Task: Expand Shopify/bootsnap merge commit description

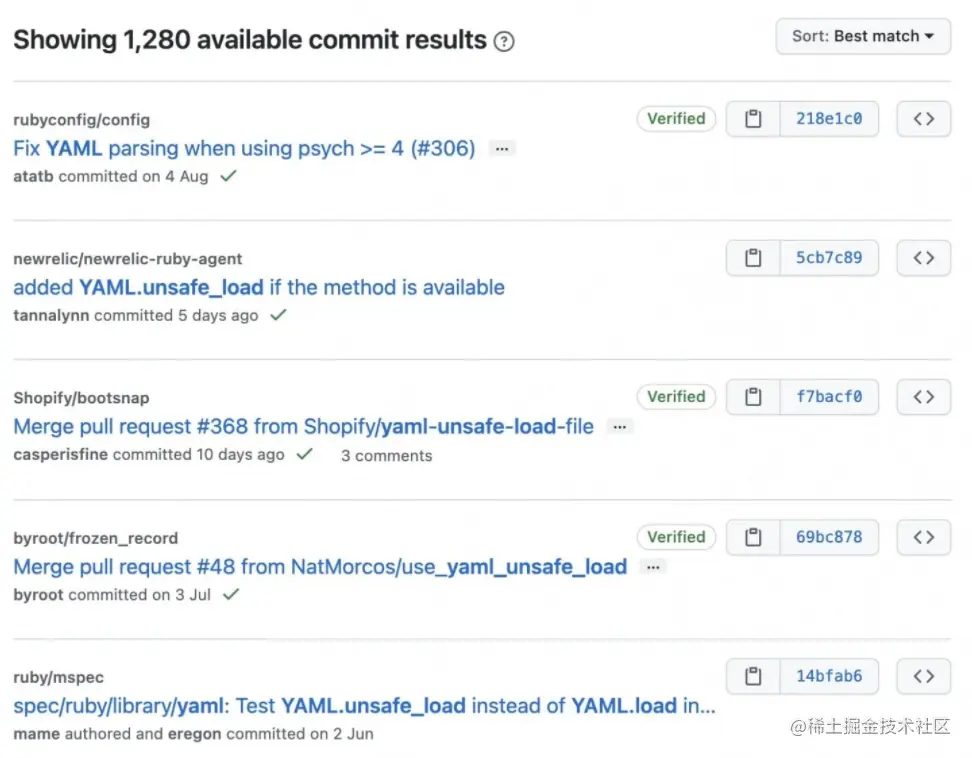Action: click(x=620, y=427)
